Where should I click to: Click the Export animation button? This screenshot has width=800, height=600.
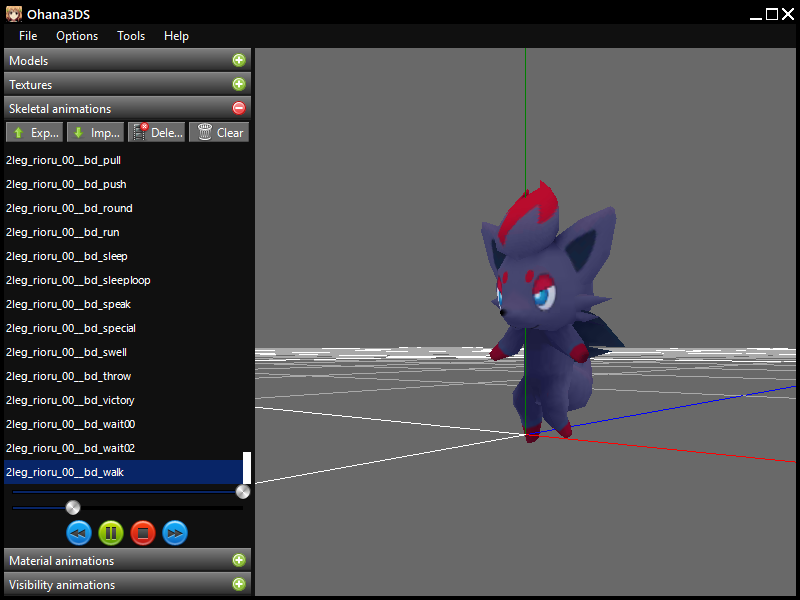tap(35, 132)
